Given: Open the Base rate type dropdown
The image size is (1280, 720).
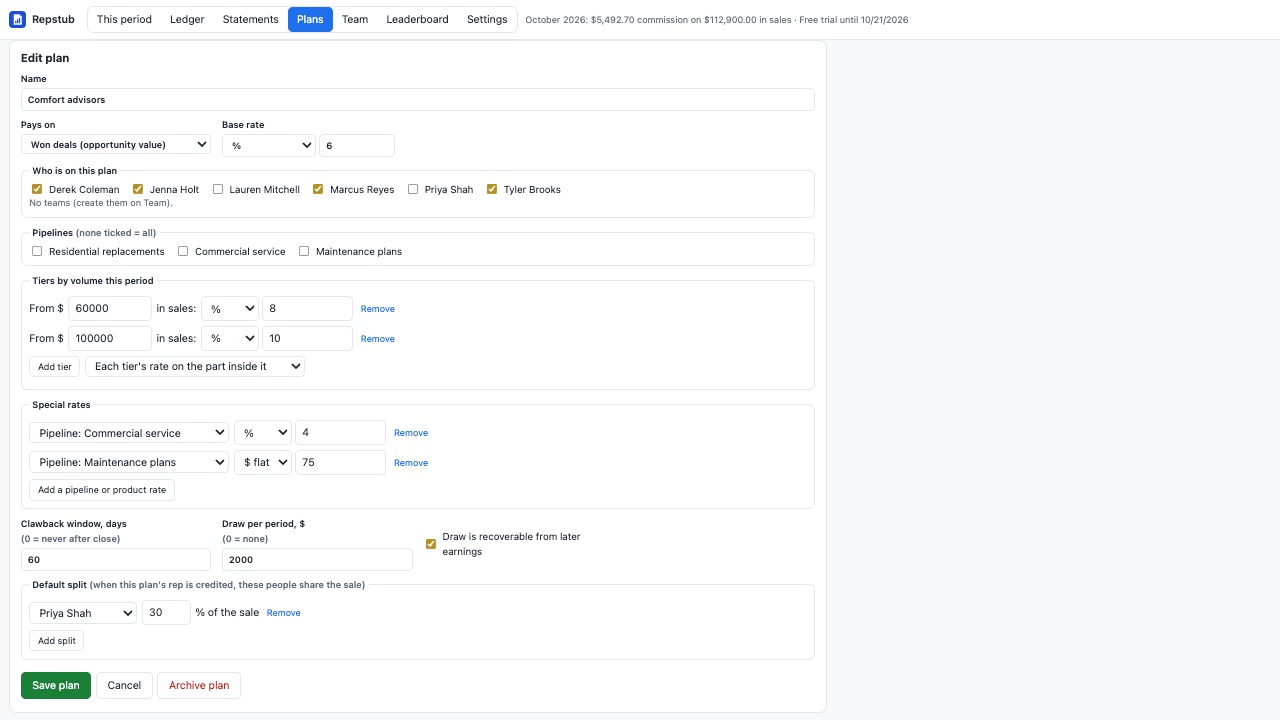Looking at the screenshot, I should pyautogui.click(x=269, y=145).
